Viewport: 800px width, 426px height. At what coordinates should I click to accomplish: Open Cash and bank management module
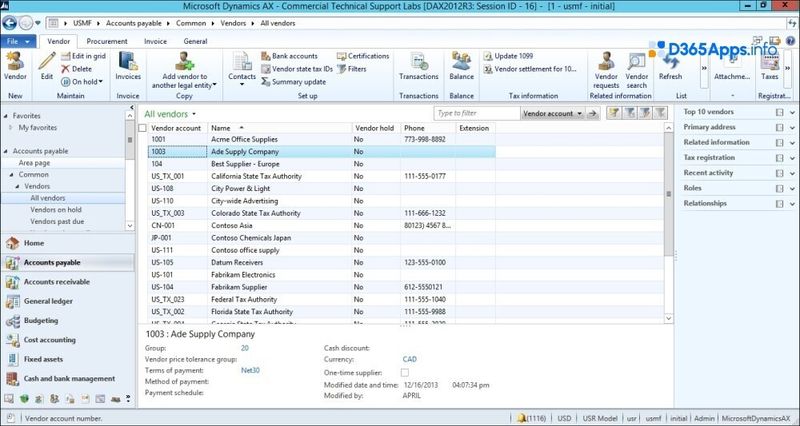pos(68,379)
